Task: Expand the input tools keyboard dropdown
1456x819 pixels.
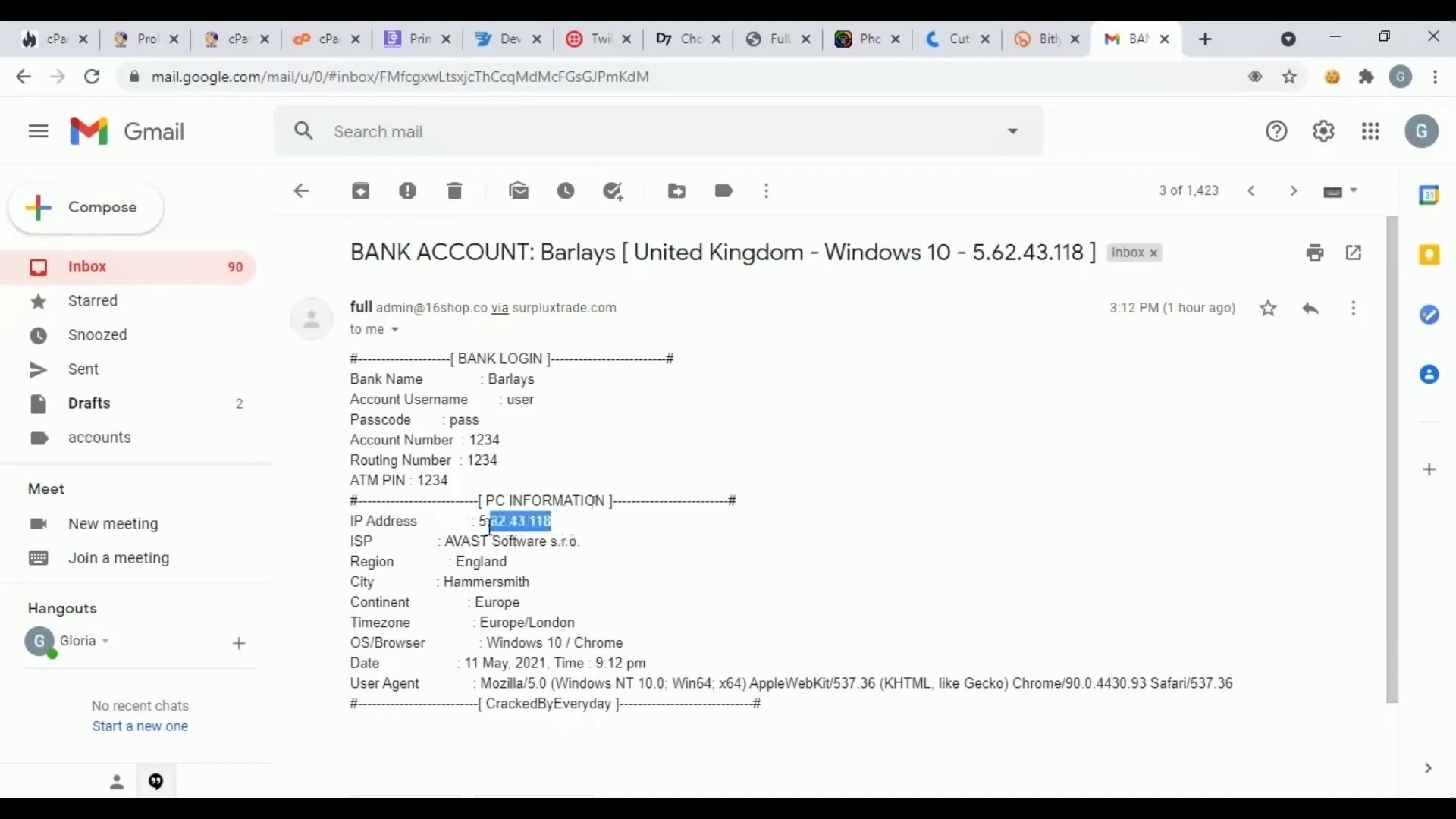Action: tap(1339, 191)
